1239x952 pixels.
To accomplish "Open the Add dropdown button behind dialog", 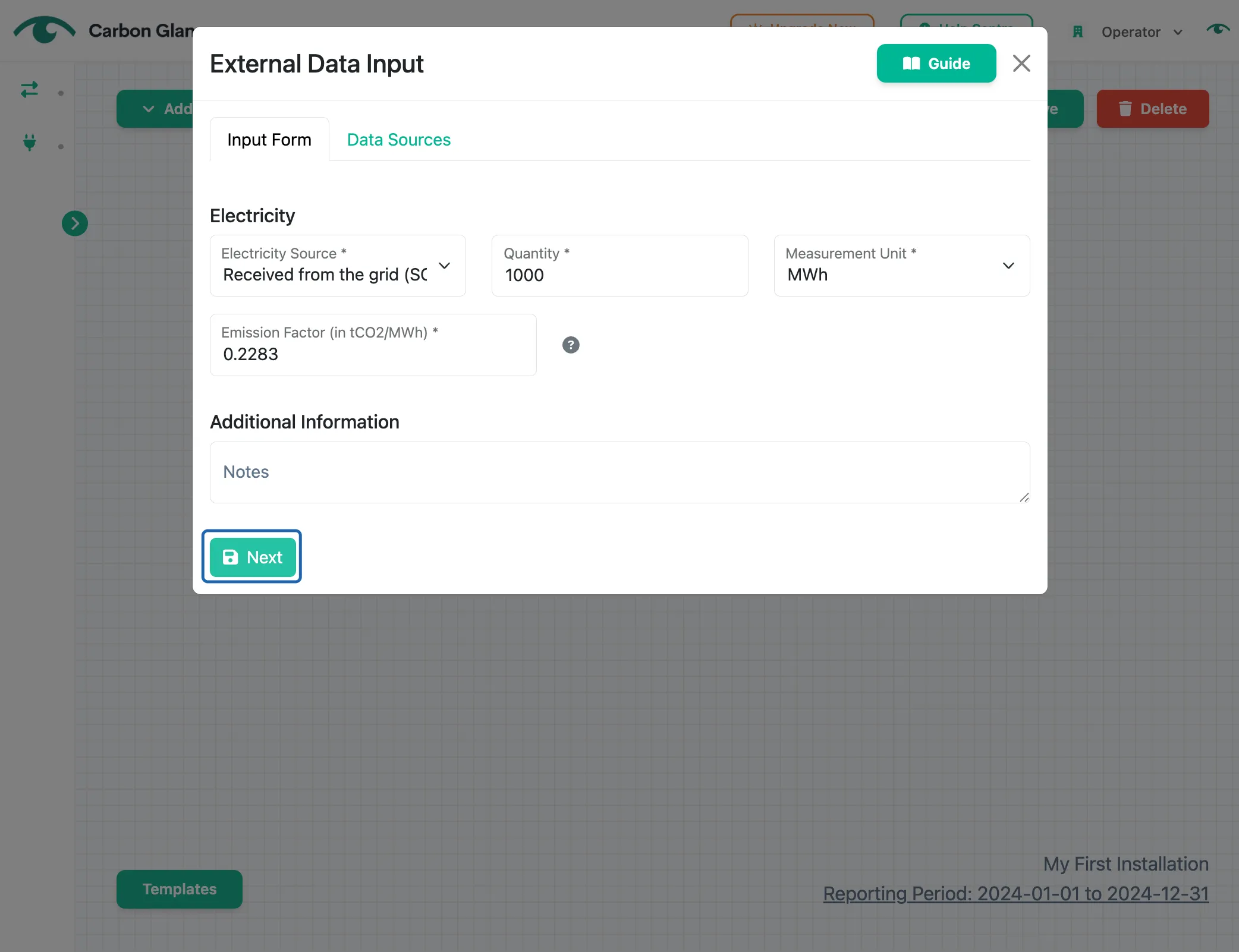I will [x=155, y=109].
